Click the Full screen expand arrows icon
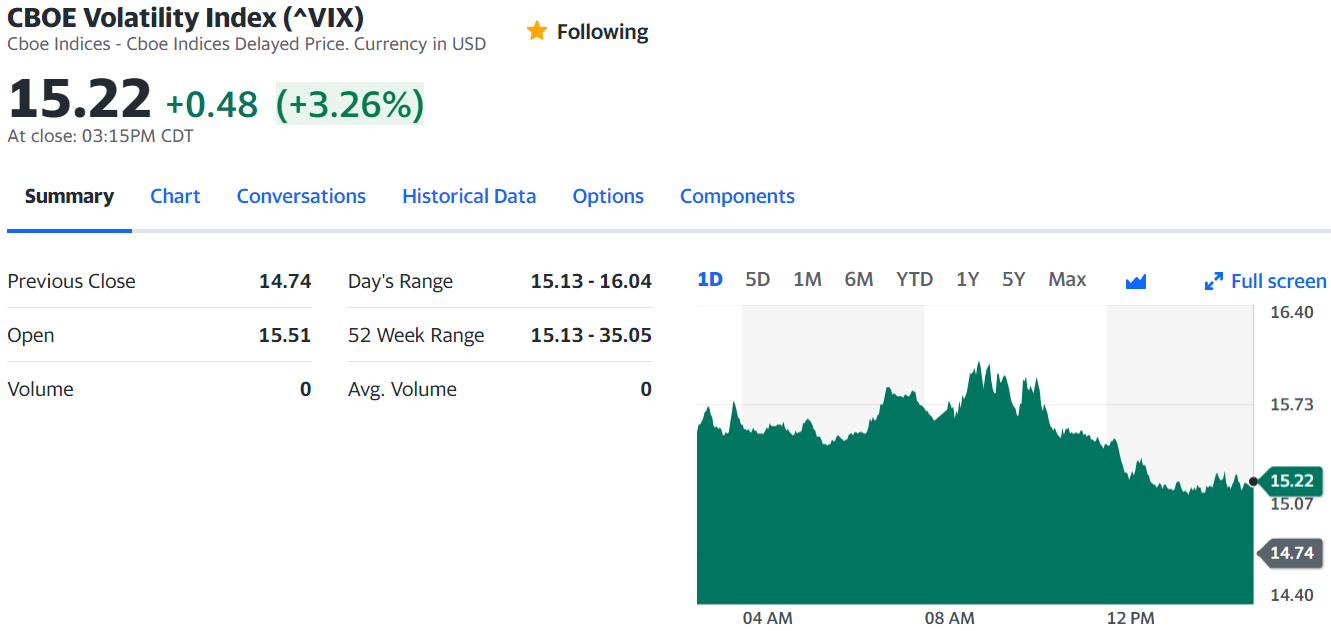This screenshot has height=631, width=1331. click(x=1214, y=281)
